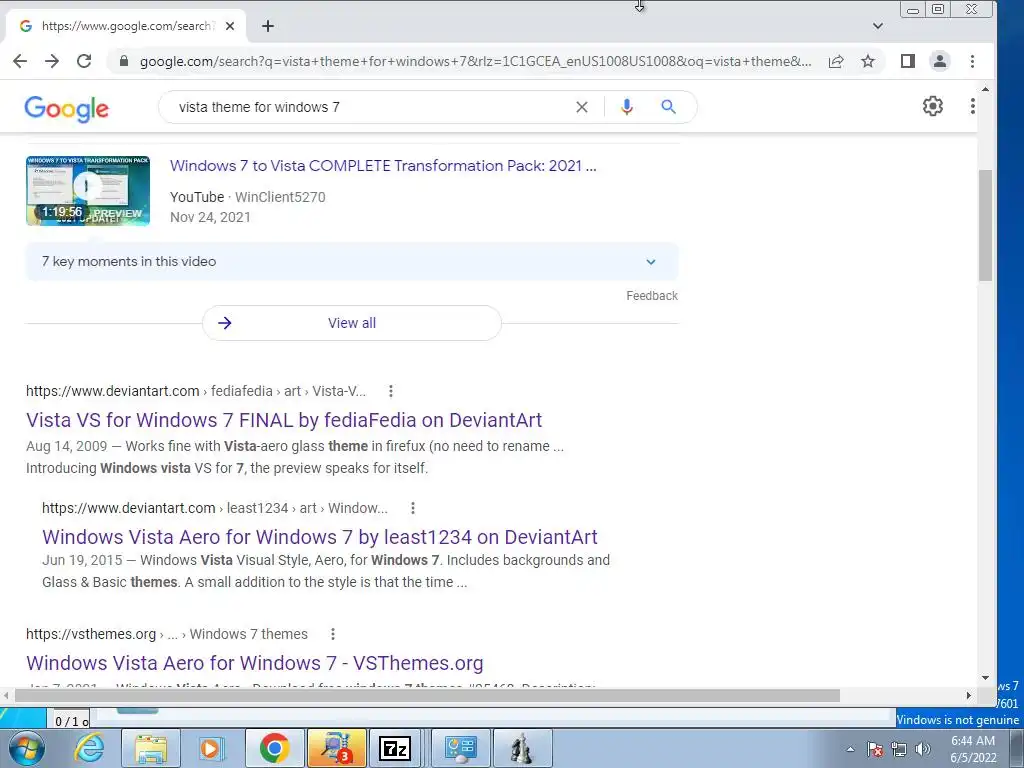This screenshot has width=1024, height=768.
Task: Click the scroll right arrow
Action: [x=969, y=696]
